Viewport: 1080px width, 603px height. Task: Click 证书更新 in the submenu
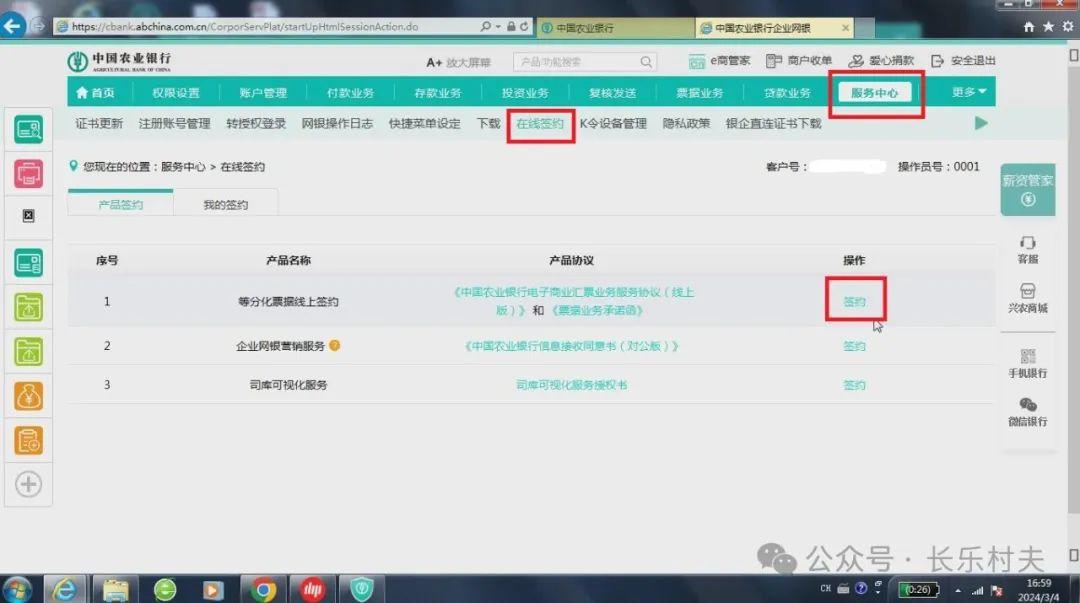[x=98, y=123]
